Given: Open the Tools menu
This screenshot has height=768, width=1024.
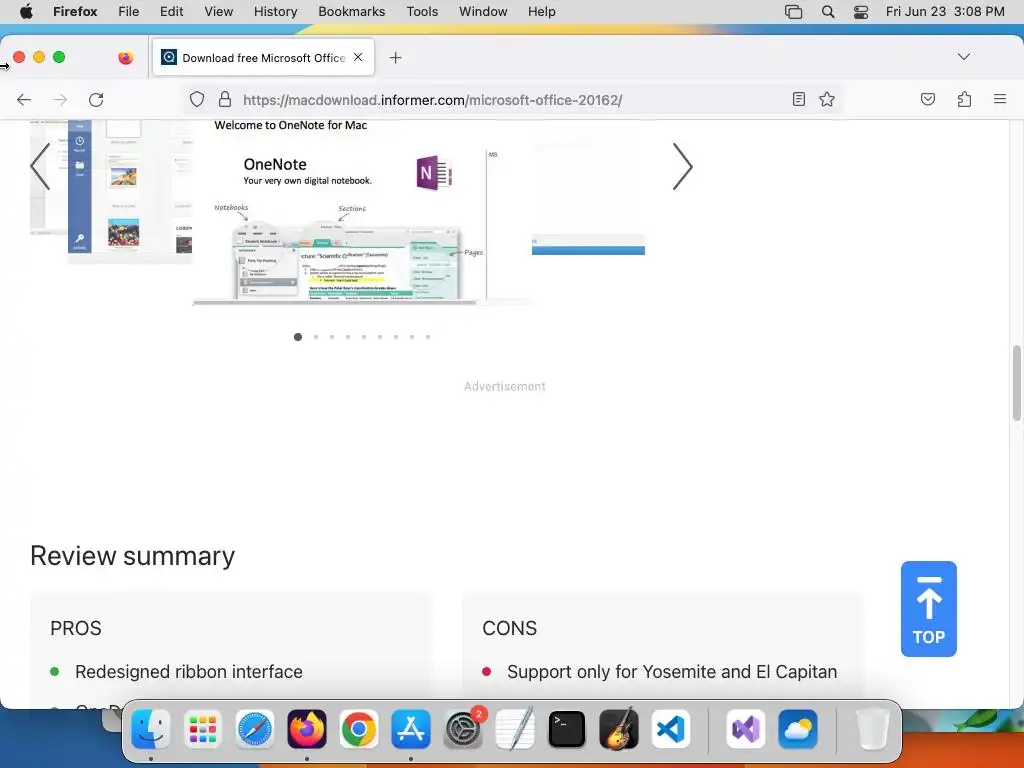Looking at the screenshot, I should point(422,11).
